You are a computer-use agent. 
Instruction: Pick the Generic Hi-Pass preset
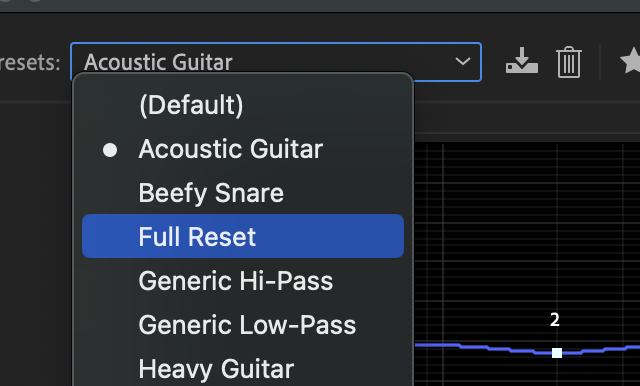243,281
